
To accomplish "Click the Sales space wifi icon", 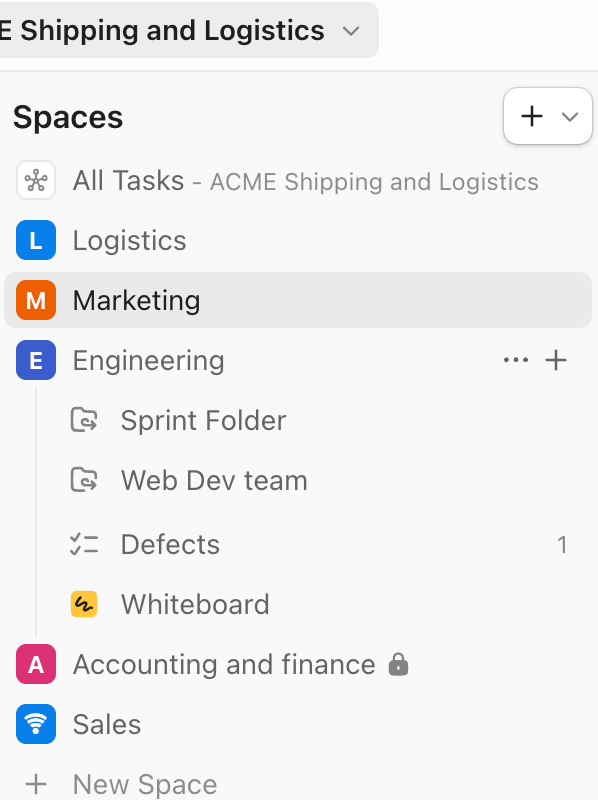I will coord(36,724).
